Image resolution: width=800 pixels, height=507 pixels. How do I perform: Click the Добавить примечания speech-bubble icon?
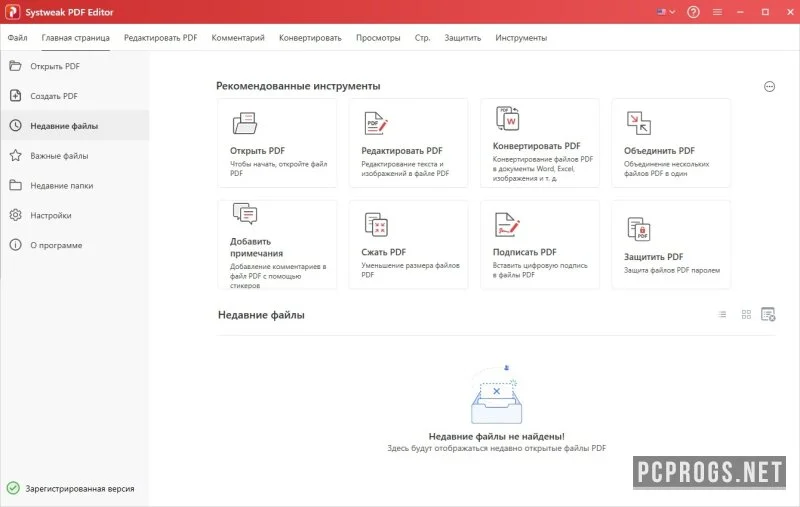tap(245, 214)
